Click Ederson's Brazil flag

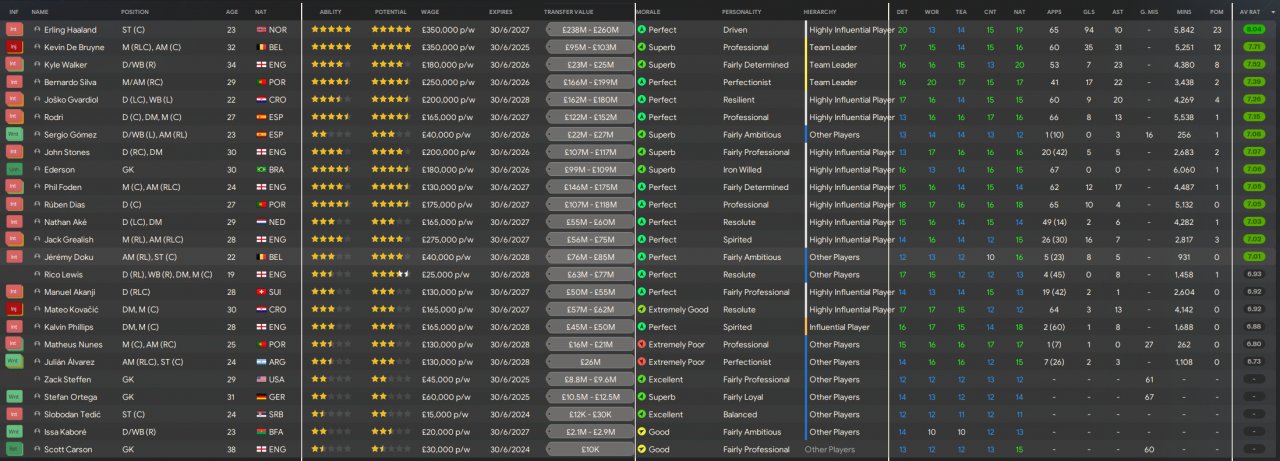(263, 169)
